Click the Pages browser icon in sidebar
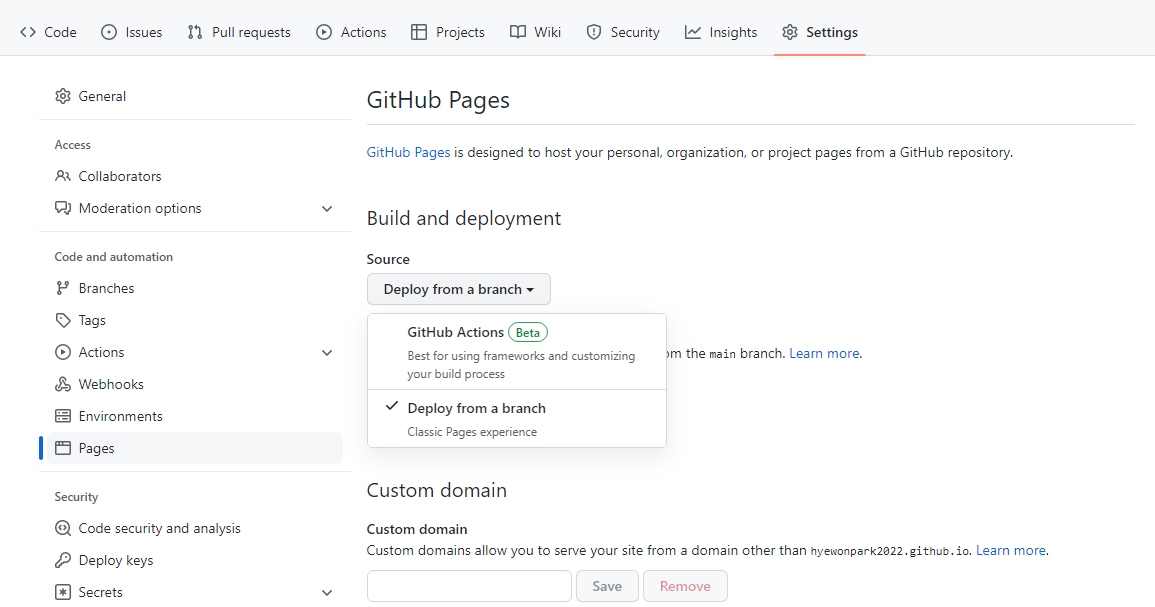Screen dimensions: 1155x607 point(63,448)
